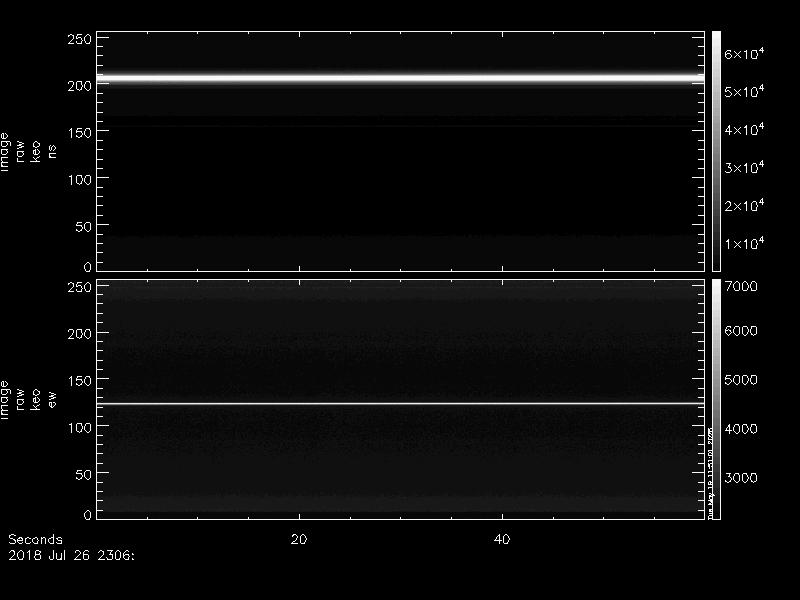Click the colorbar value '3×10⁴'
Image resolution: width=800 pixels, height=600 pixels.
click(x=744, y=167)
